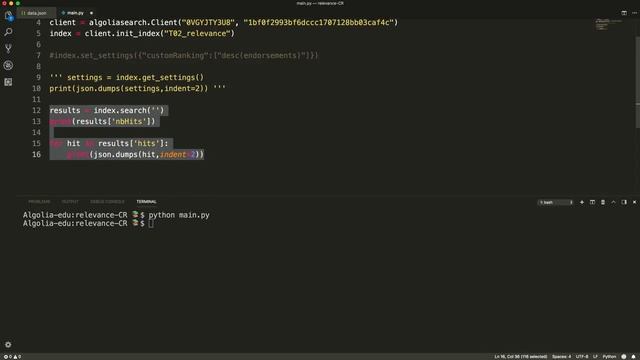Click line number 12 in gutter
This screenshot has width=640, height=360.
(36, 110)
